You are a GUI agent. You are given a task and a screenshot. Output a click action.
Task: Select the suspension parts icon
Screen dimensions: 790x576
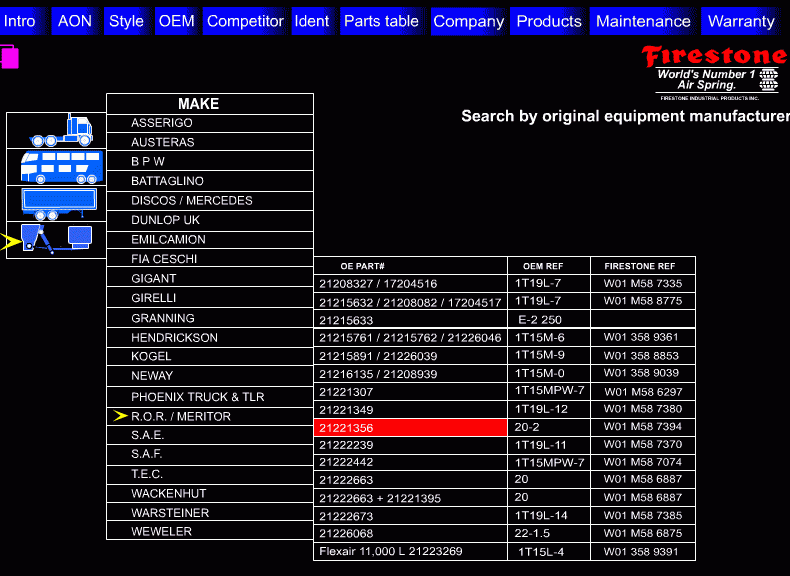[x=56, y=240]
